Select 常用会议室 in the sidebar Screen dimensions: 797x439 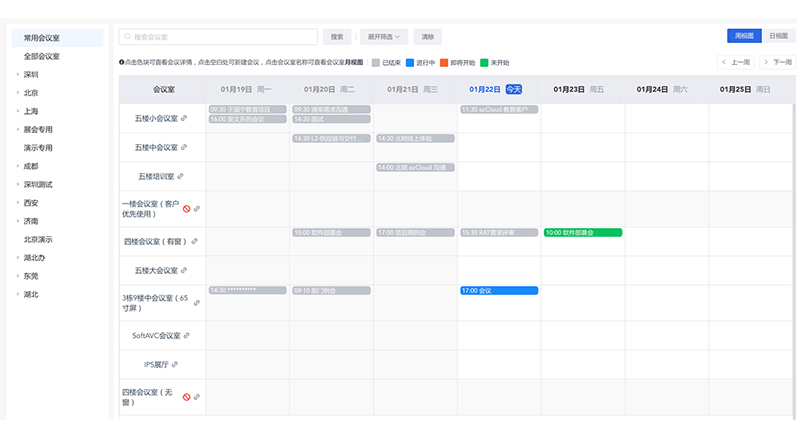pos(42,38)
